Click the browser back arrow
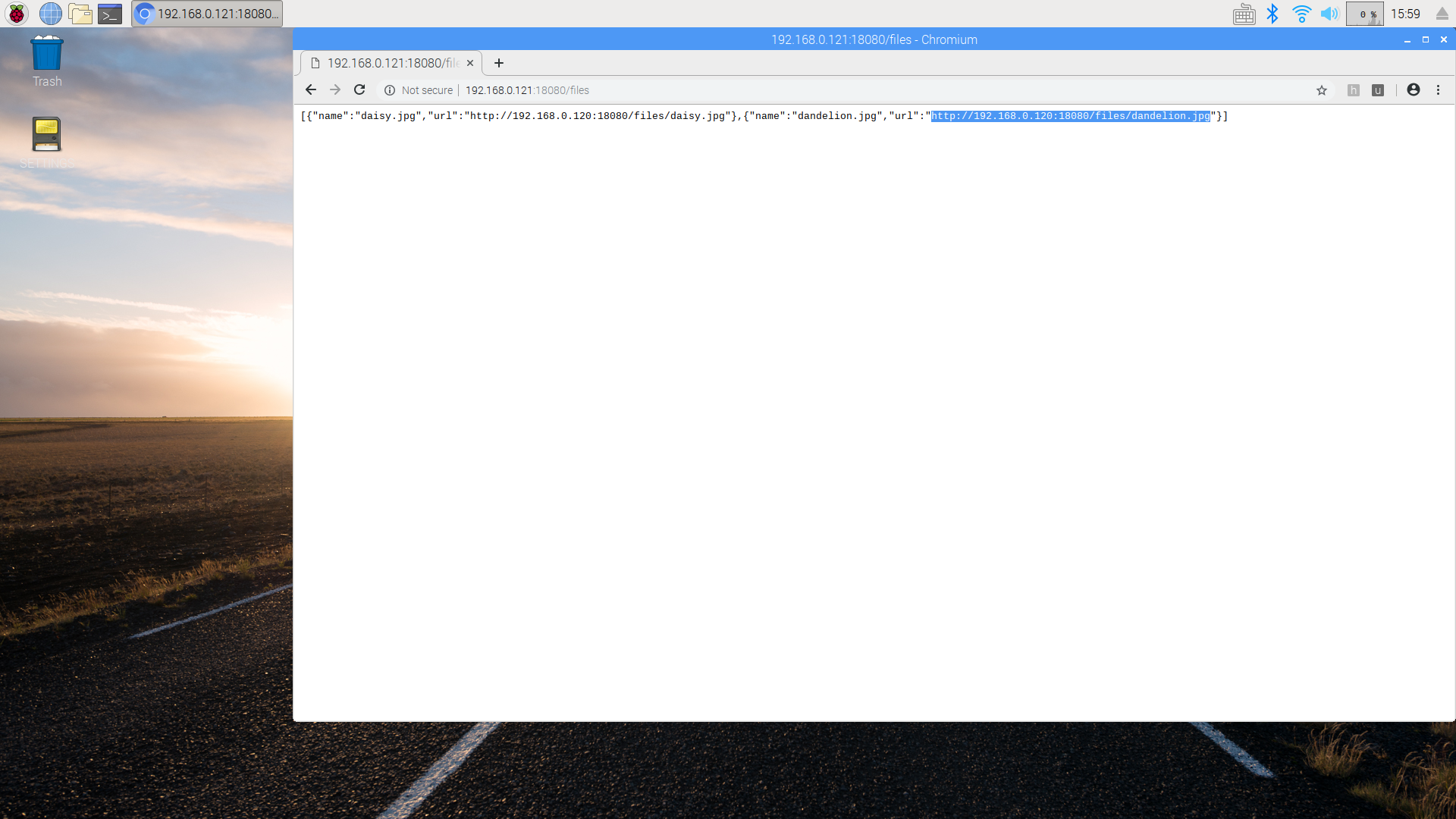 (x=311, y=90)
